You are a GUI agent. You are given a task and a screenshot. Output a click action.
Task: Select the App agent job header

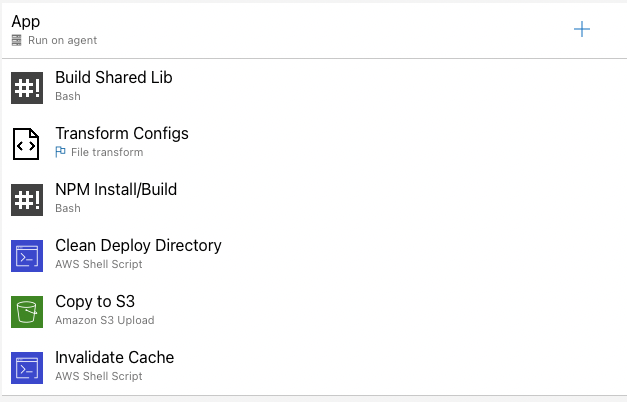314,30
